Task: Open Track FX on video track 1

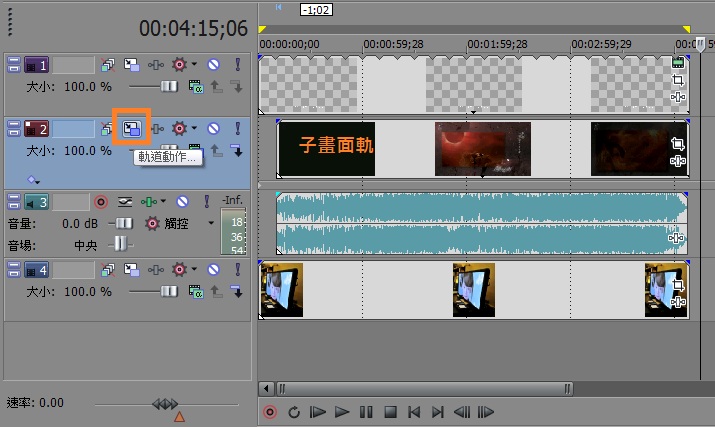Action: (155, 65)
